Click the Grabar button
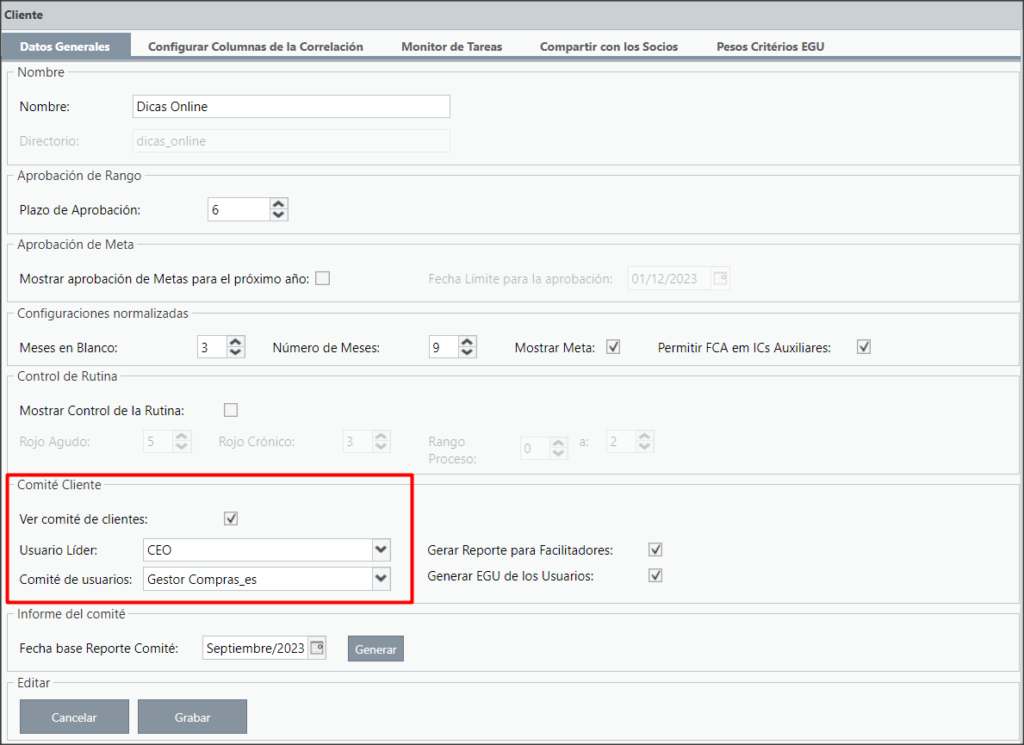The image size is (1024, 745). tap(192, 717)
